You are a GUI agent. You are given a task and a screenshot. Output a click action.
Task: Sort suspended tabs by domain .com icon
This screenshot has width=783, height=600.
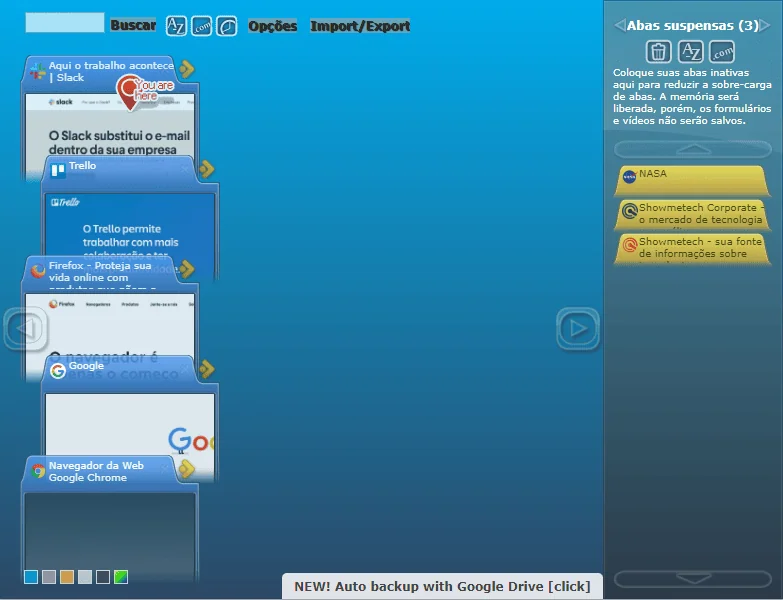pos(722,51)
